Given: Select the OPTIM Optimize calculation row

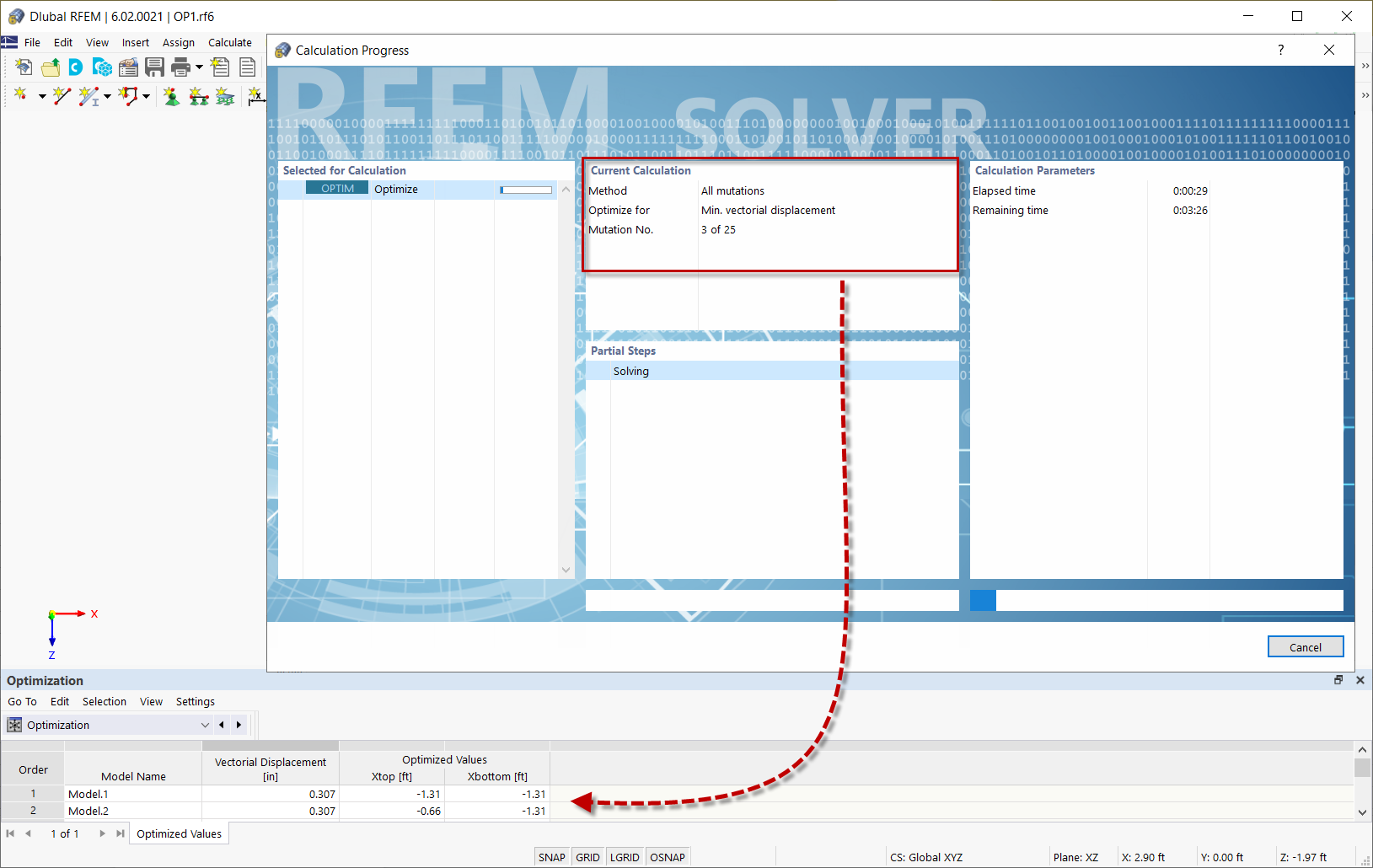Looking at the screenshot, I should point(418,190).
